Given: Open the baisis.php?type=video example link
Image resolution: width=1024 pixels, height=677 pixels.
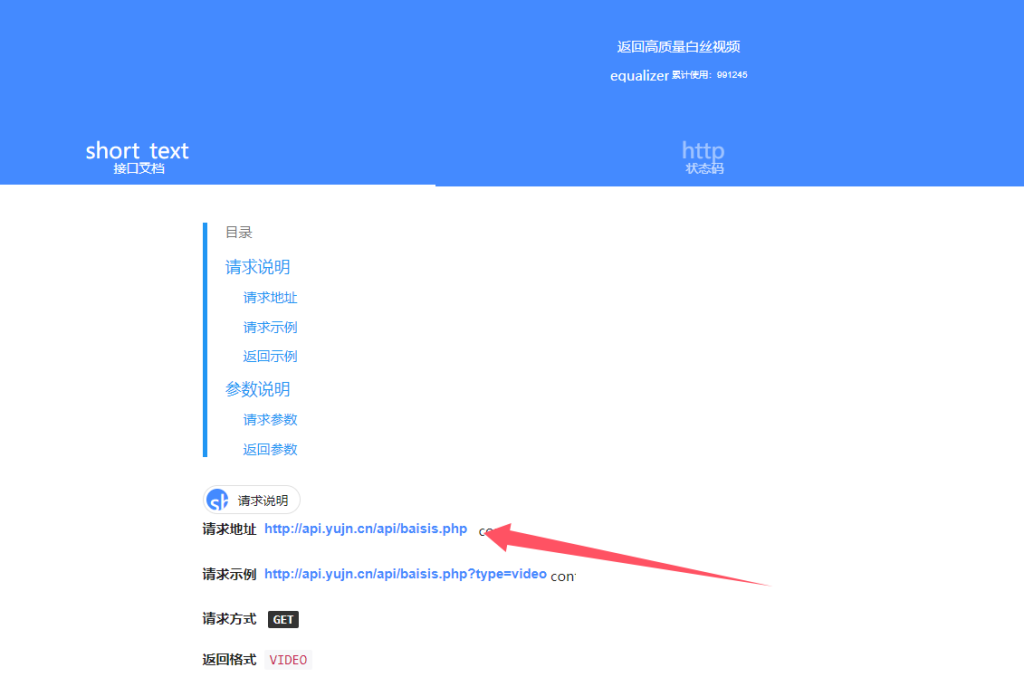Looking at the screenshot, I should click(x=405, y=574).
